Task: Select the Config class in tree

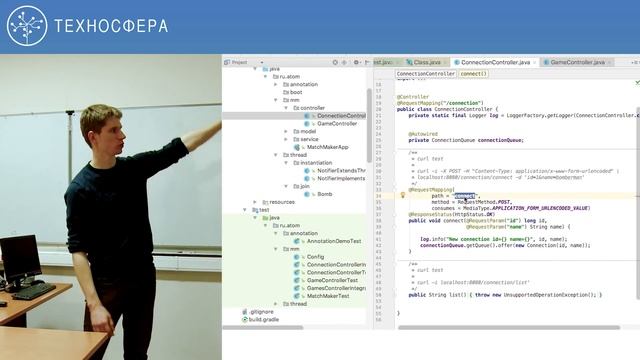Action: click(x=315, y=257)
